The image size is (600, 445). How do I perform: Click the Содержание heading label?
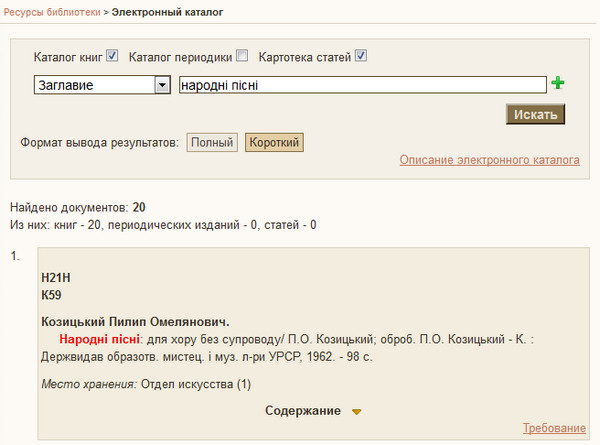(x=303, y=411)
